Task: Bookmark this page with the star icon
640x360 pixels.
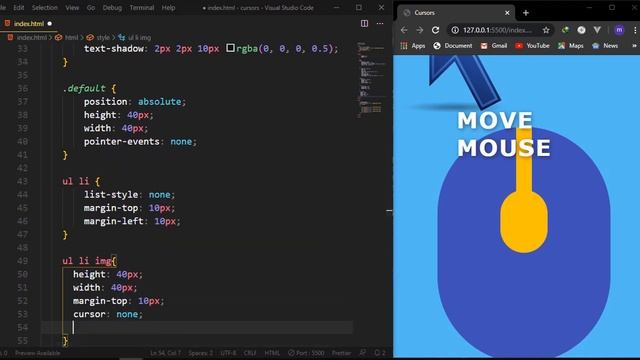Action: [x=546, y=30]
